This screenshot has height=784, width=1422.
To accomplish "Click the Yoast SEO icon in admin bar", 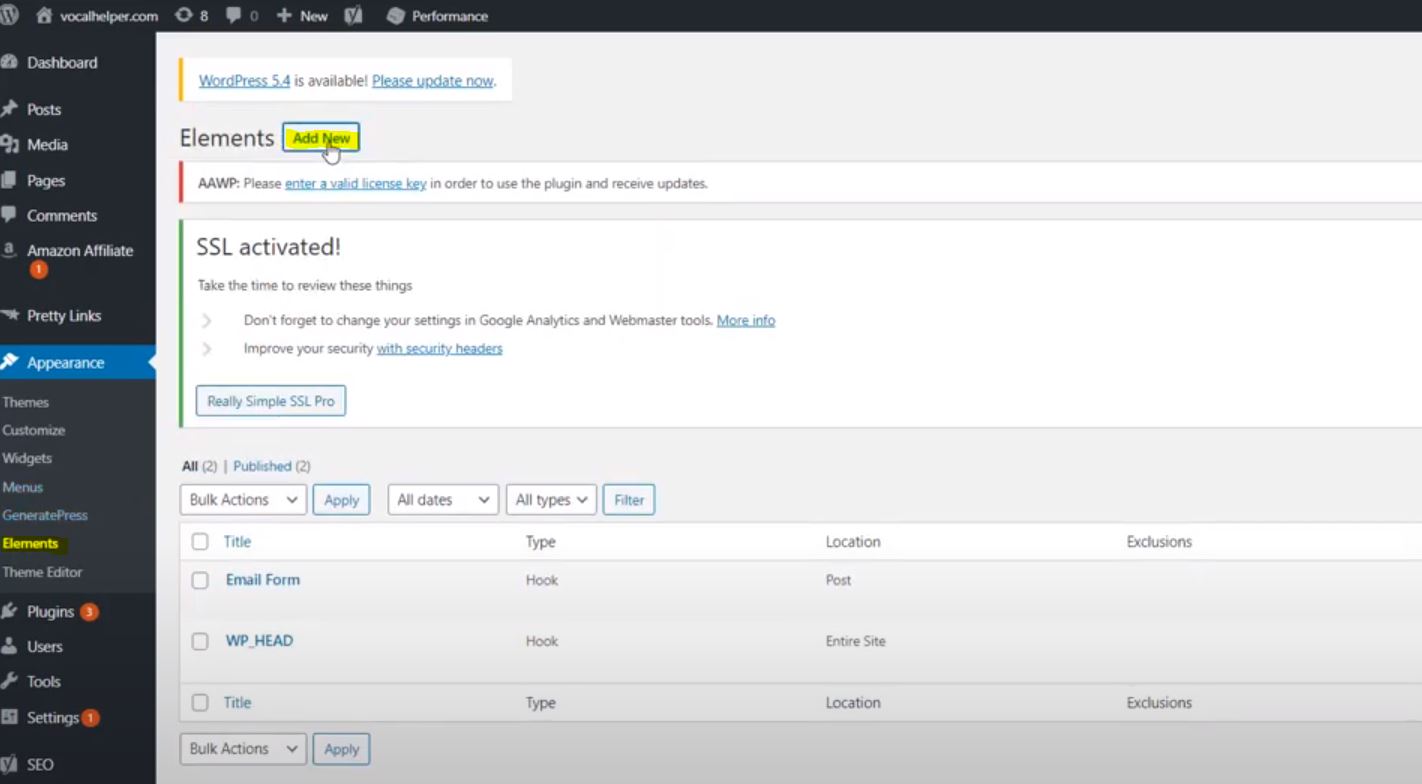I will click(352, 15).
